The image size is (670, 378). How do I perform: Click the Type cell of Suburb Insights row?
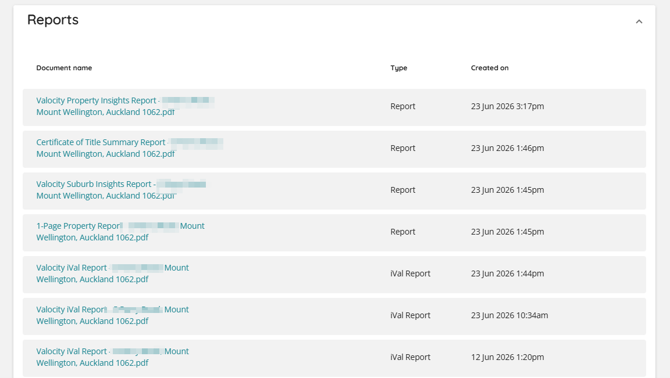(403, 190)
